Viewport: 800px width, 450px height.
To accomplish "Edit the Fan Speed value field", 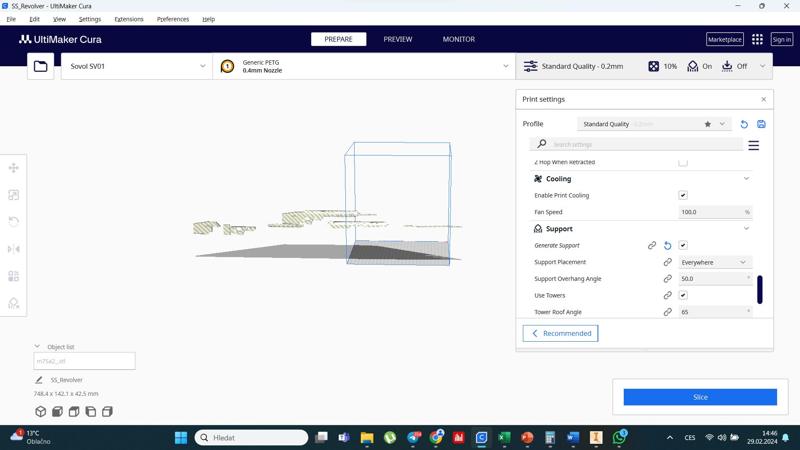I will coord(715,212).
